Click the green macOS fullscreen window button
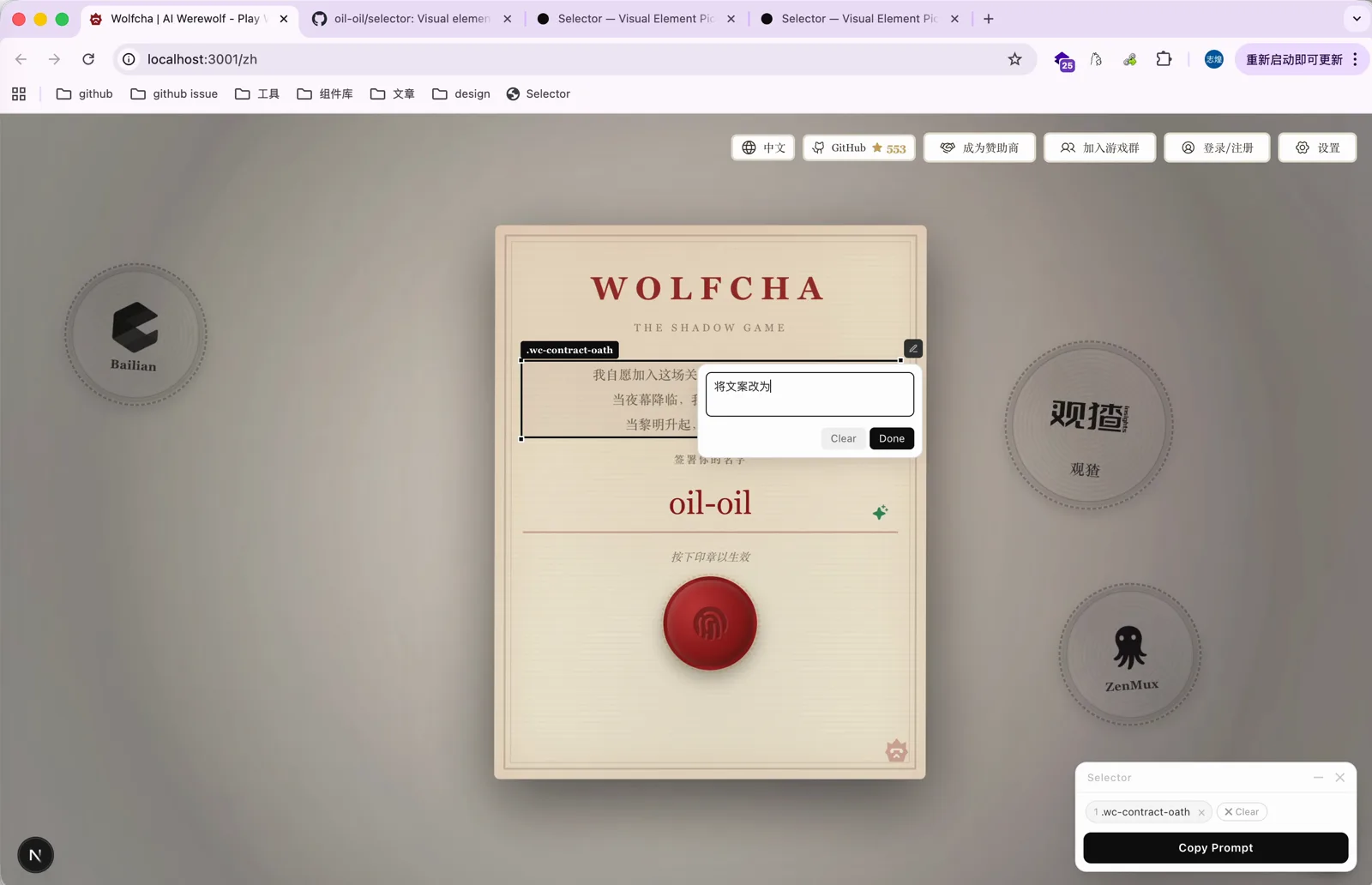This screenshot has height=885, width=1372. (62, 19)
